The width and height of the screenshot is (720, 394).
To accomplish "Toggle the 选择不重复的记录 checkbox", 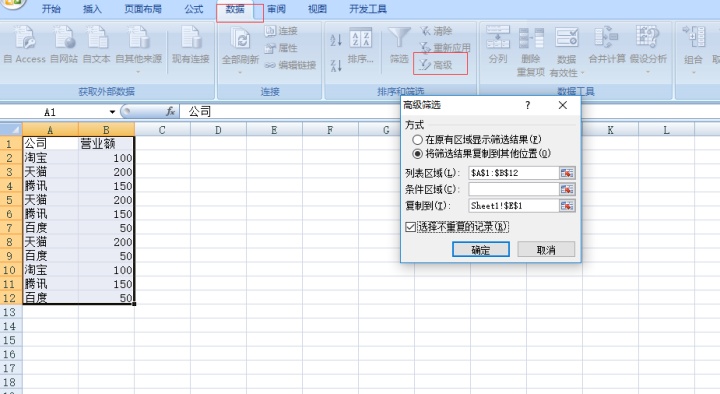I will point(411,227).
